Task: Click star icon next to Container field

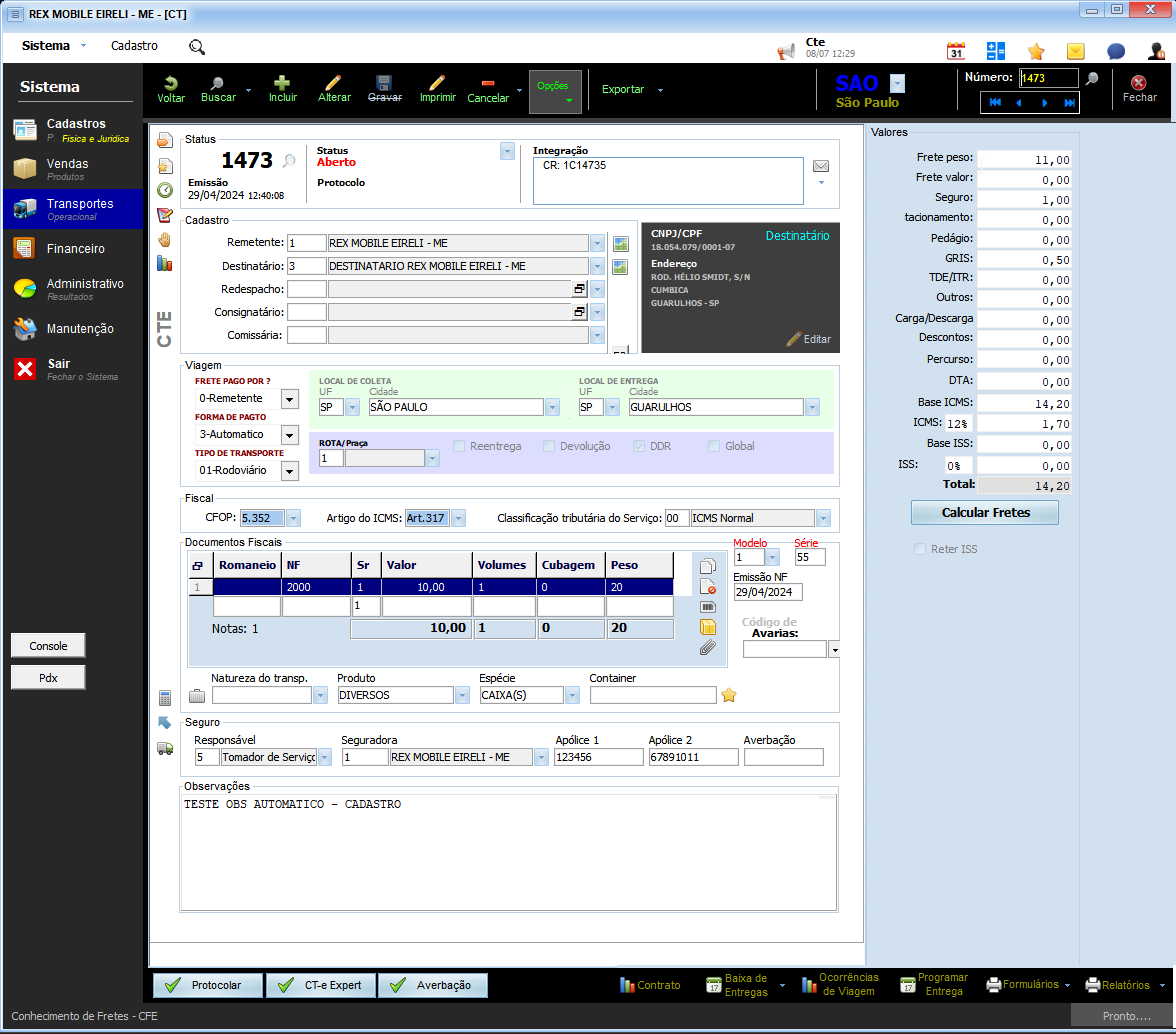Action: point(728,695)
